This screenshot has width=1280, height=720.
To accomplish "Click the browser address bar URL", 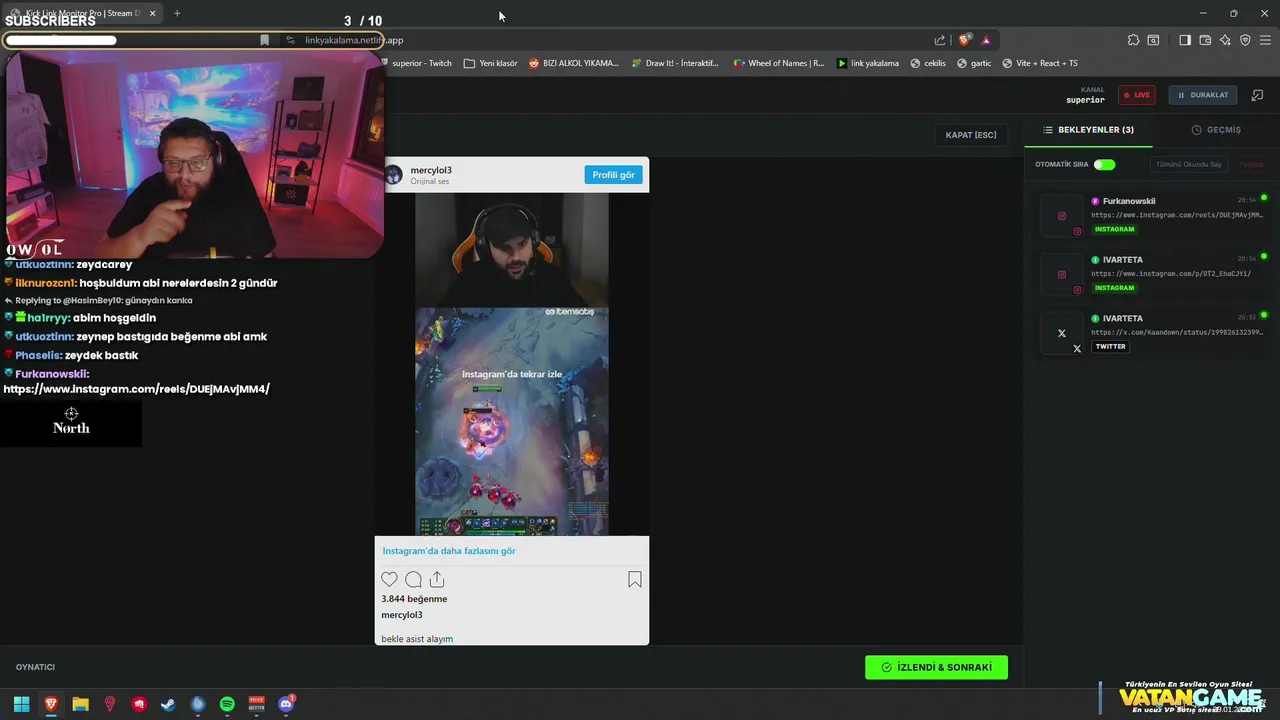I will 354,40.
